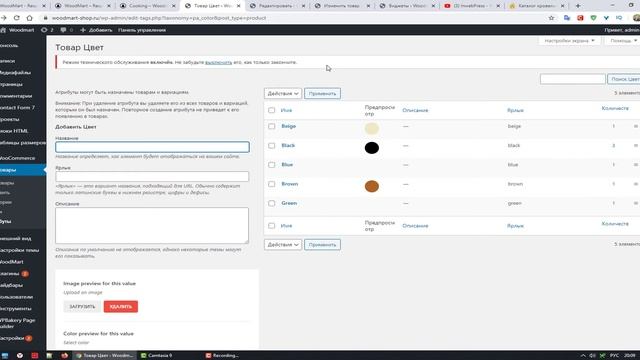The image size is (640, 360).
Task: Click the 'выключить' maintenance mode link
Action: click(218, 62)
